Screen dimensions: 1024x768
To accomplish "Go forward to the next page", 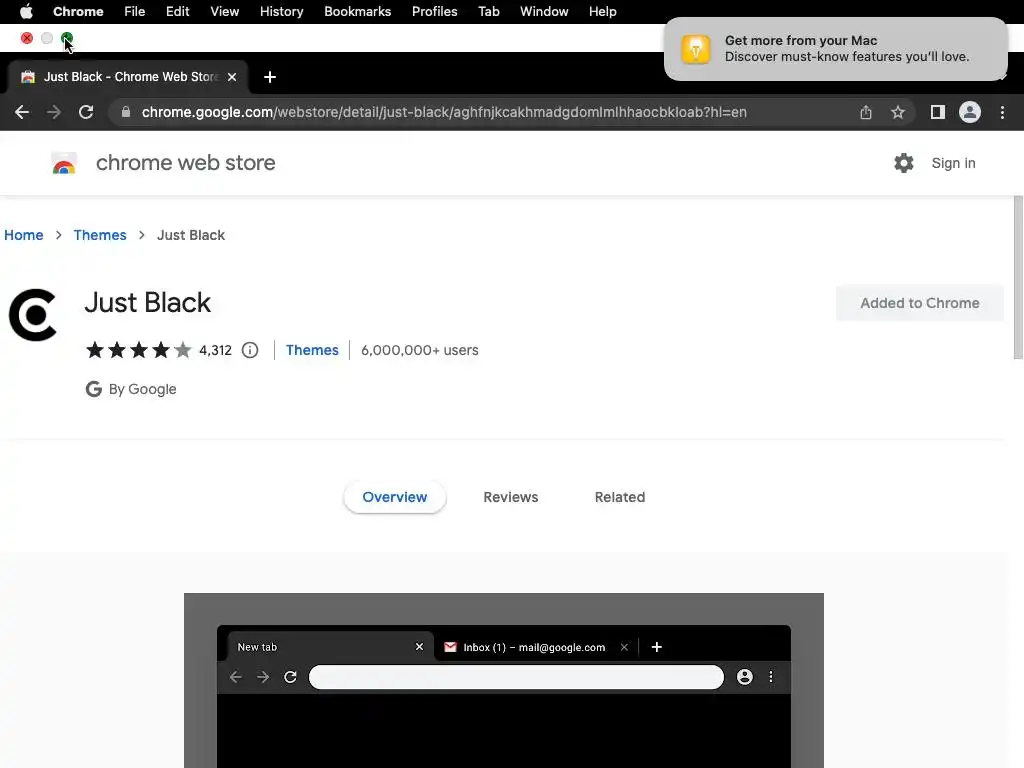I will [54, 112].
